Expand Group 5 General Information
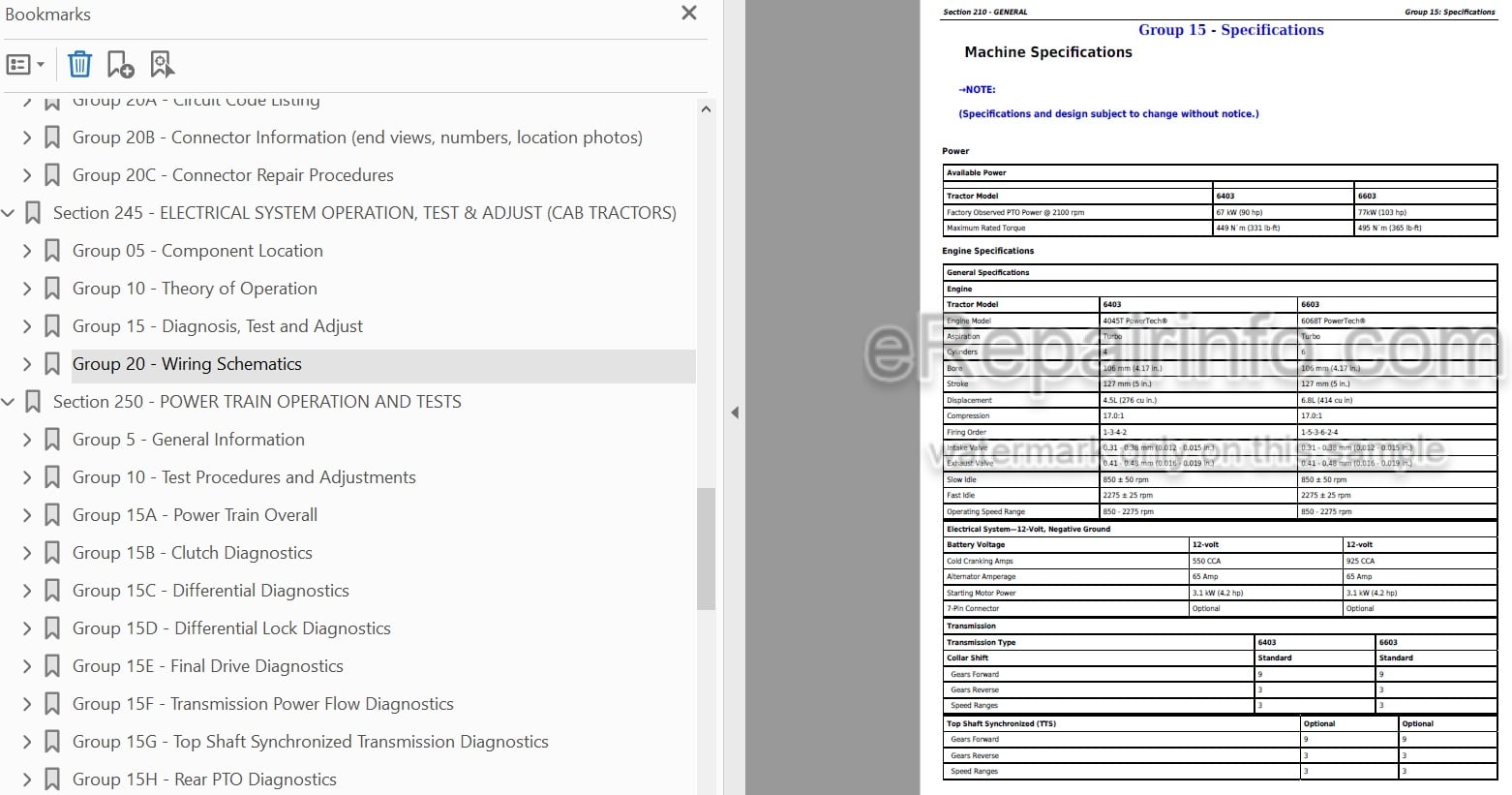This screenshot has height=795, width=1512. click(x=27, y=440)
